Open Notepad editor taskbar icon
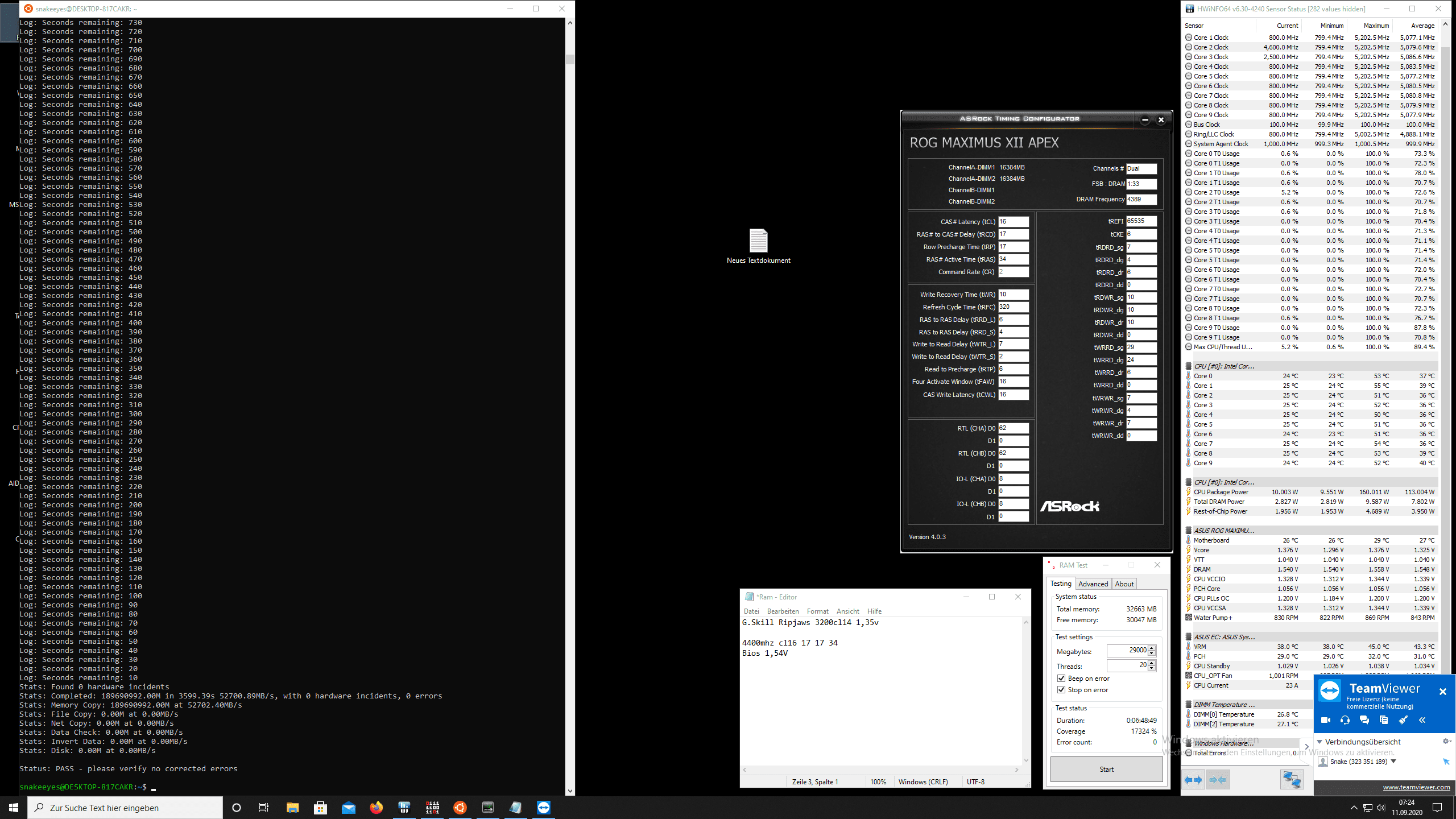The width and height of the screenshot is (1456, 819). point(516,808)
